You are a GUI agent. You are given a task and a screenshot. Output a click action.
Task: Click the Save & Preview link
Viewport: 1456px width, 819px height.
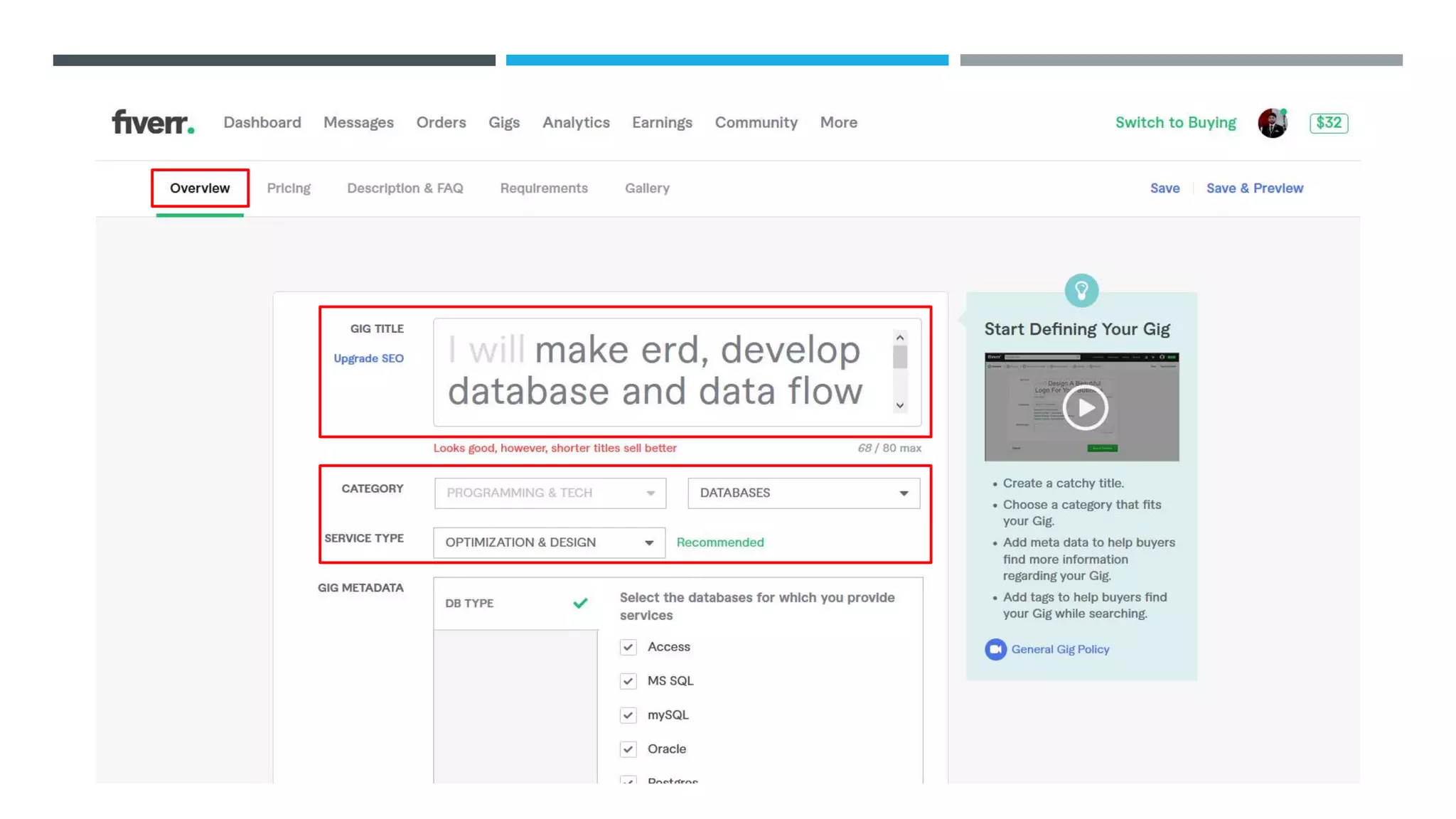click(1254, 188)
